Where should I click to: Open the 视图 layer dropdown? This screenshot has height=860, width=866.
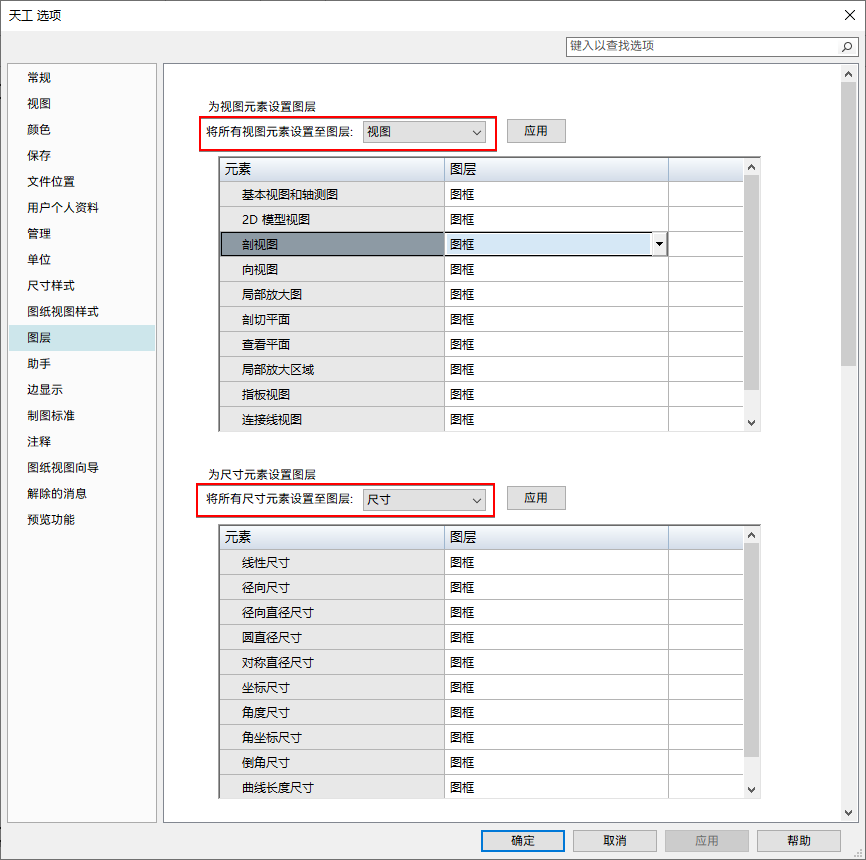pyautogui.click(x=424, y=132)
